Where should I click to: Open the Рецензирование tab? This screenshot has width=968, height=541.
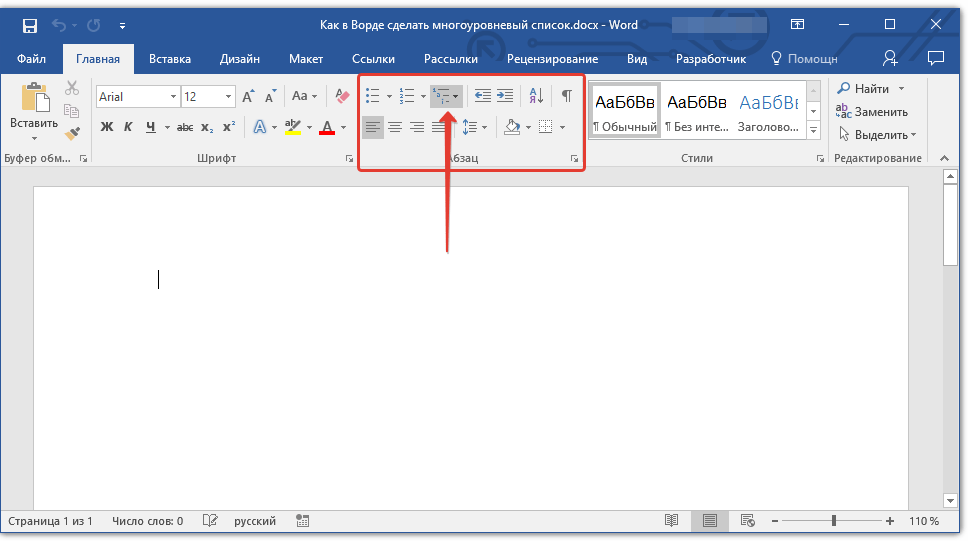click(552, 59)
